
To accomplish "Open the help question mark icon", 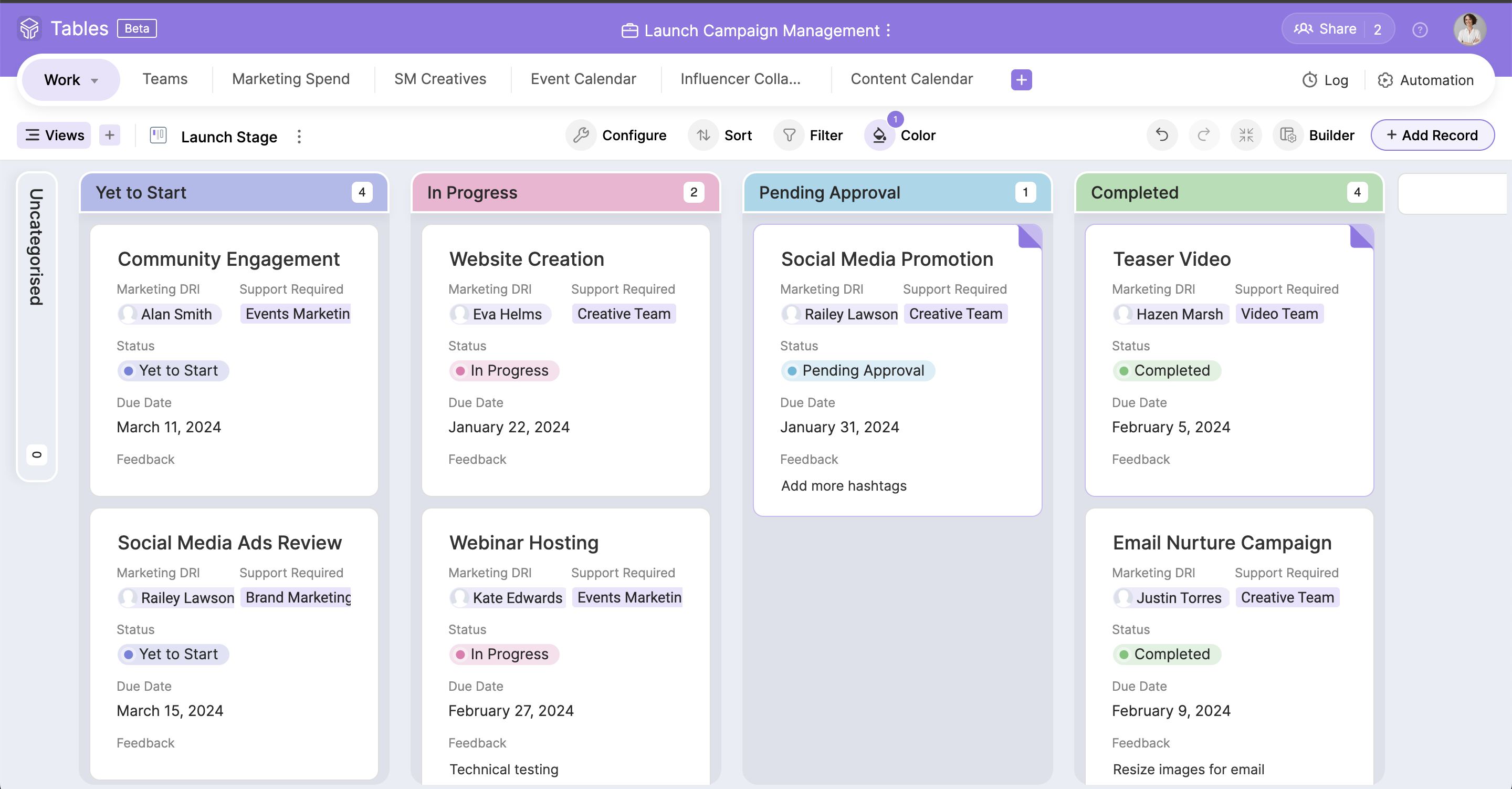I will [1421, 29].
